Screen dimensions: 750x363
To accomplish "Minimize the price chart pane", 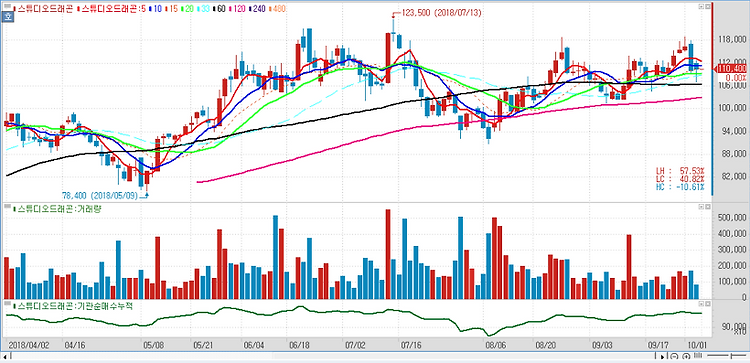I will tap(701, 7).
